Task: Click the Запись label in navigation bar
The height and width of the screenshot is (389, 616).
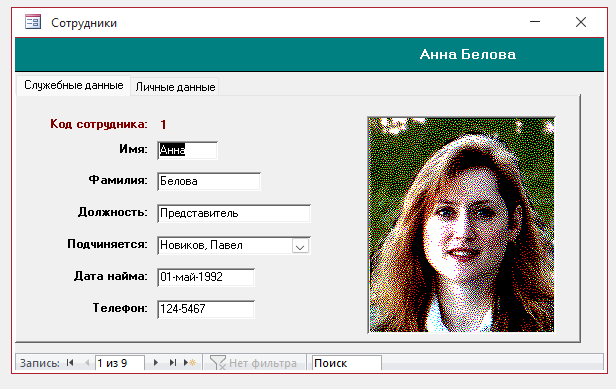Action: pyautogui.click(x=40, y=363)
